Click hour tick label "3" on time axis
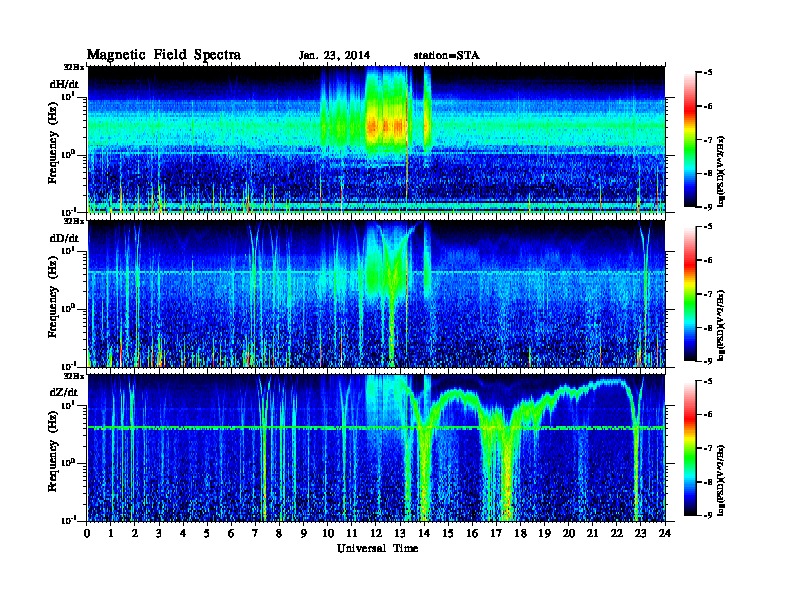 click(159, 533)
